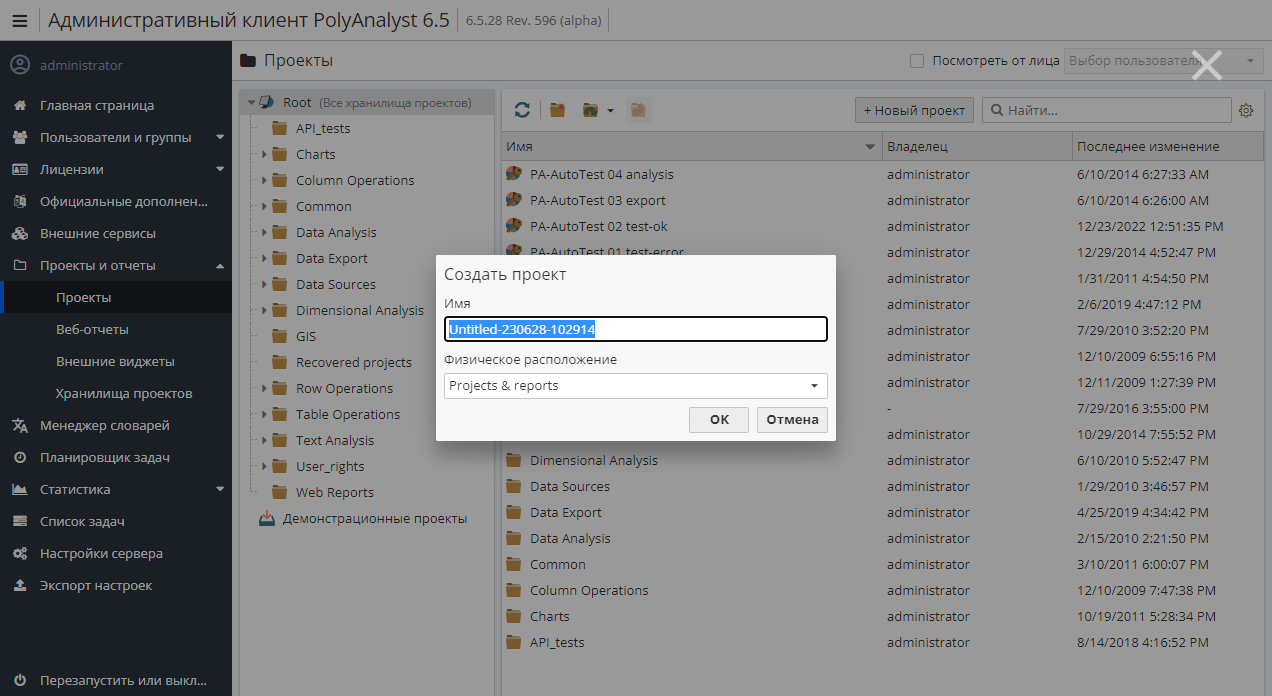The width and height of the screenshot is (1272, 696).
Task: Select Проекты in the sidebar submenu
Action: 116,297
